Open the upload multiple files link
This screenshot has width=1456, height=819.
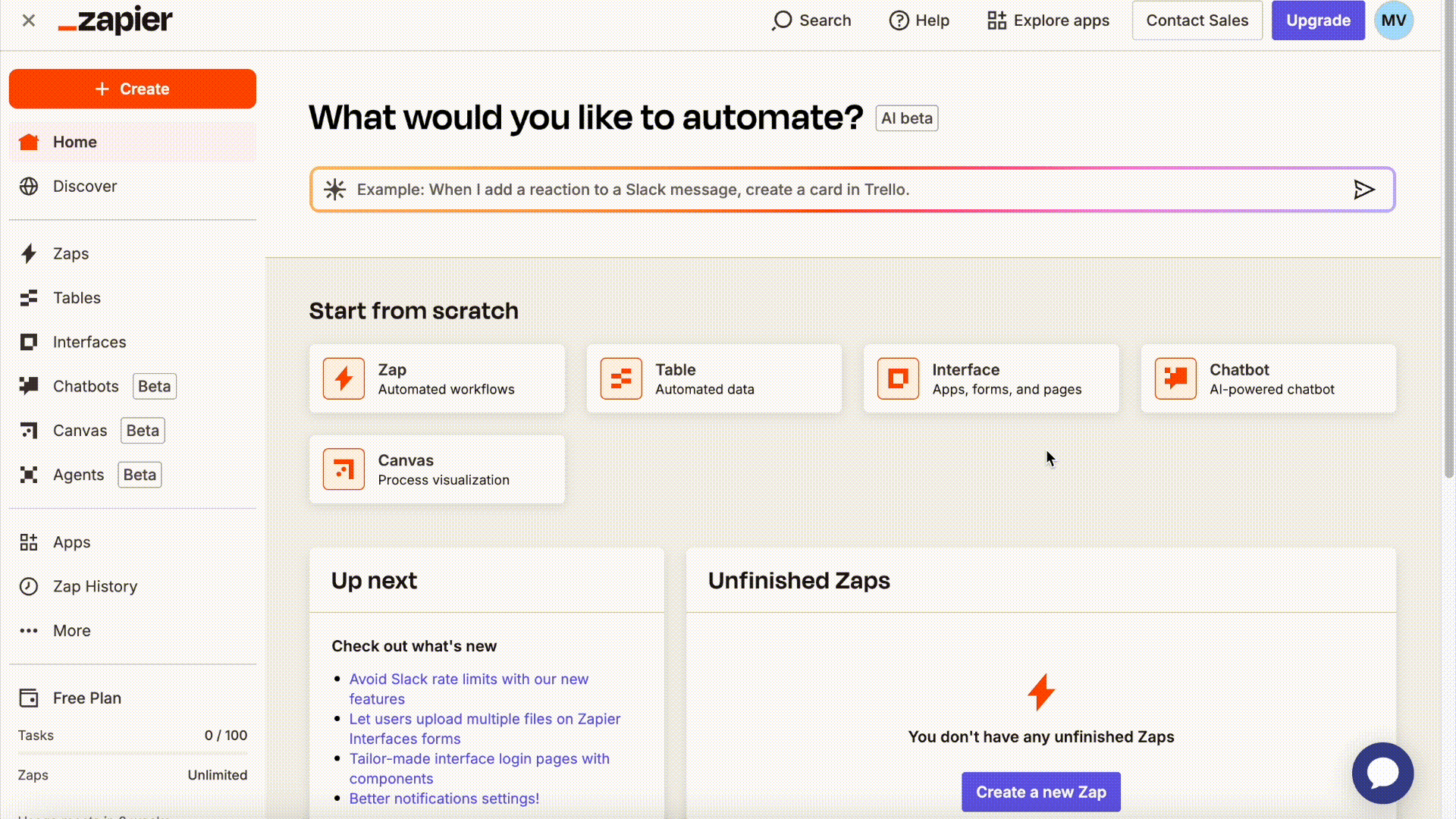(485, 729)
